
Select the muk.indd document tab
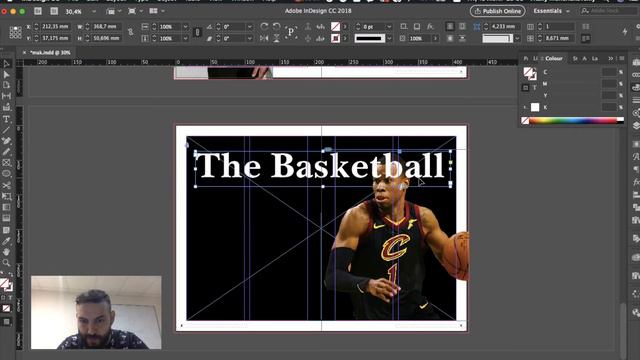coord(50,53)
